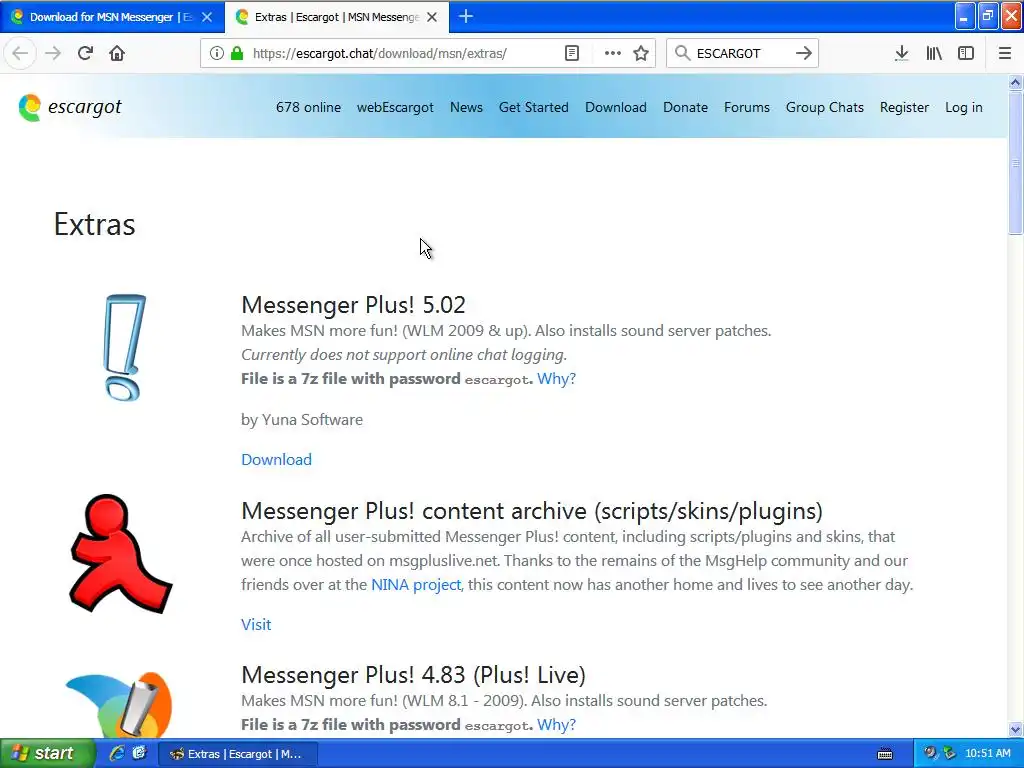Click the ESCARGOT search box
Screen dimensions: 1024x768
pos(741,53)
